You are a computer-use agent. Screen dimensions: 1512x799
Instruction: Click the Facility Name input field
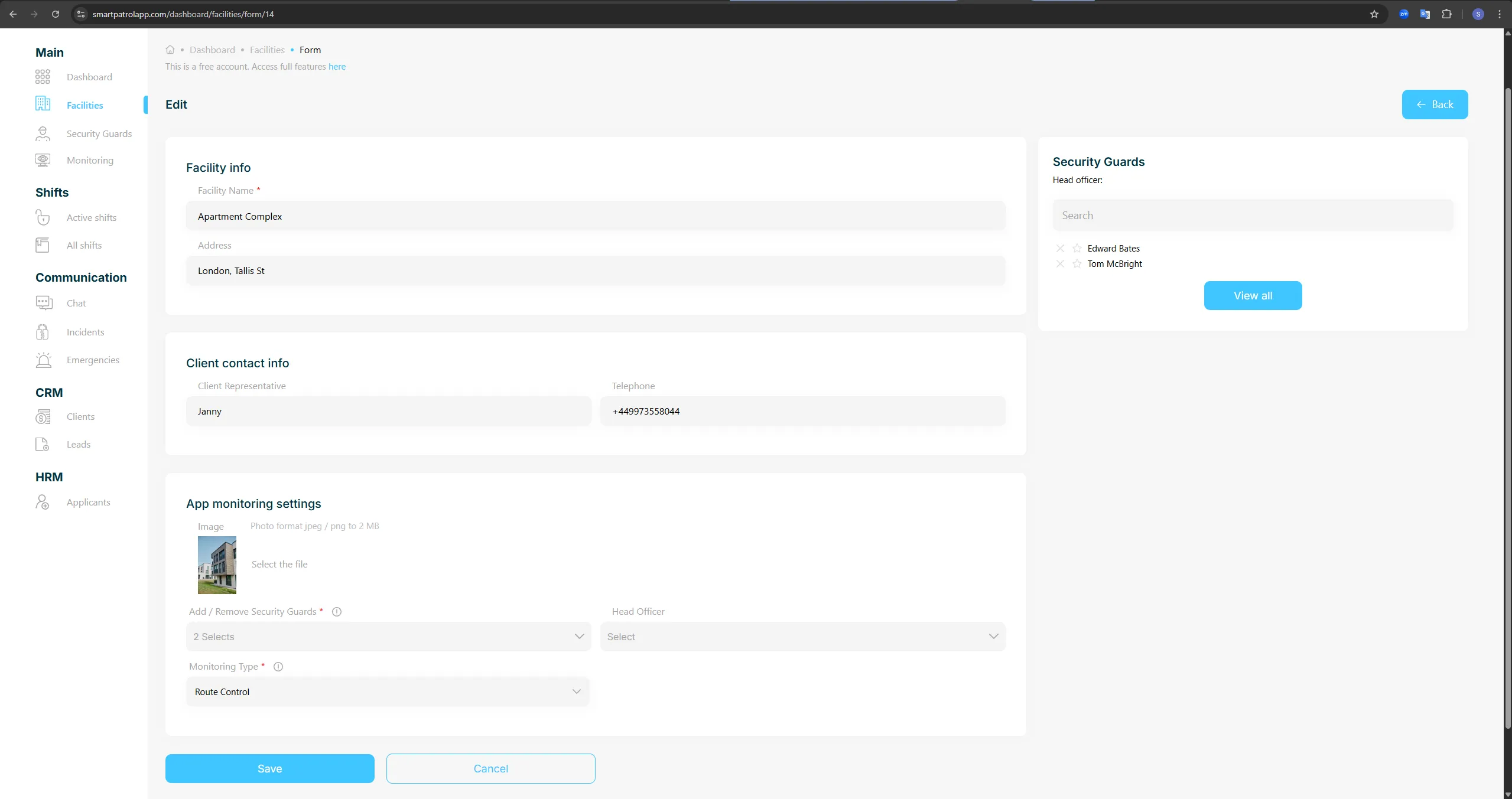596,216
